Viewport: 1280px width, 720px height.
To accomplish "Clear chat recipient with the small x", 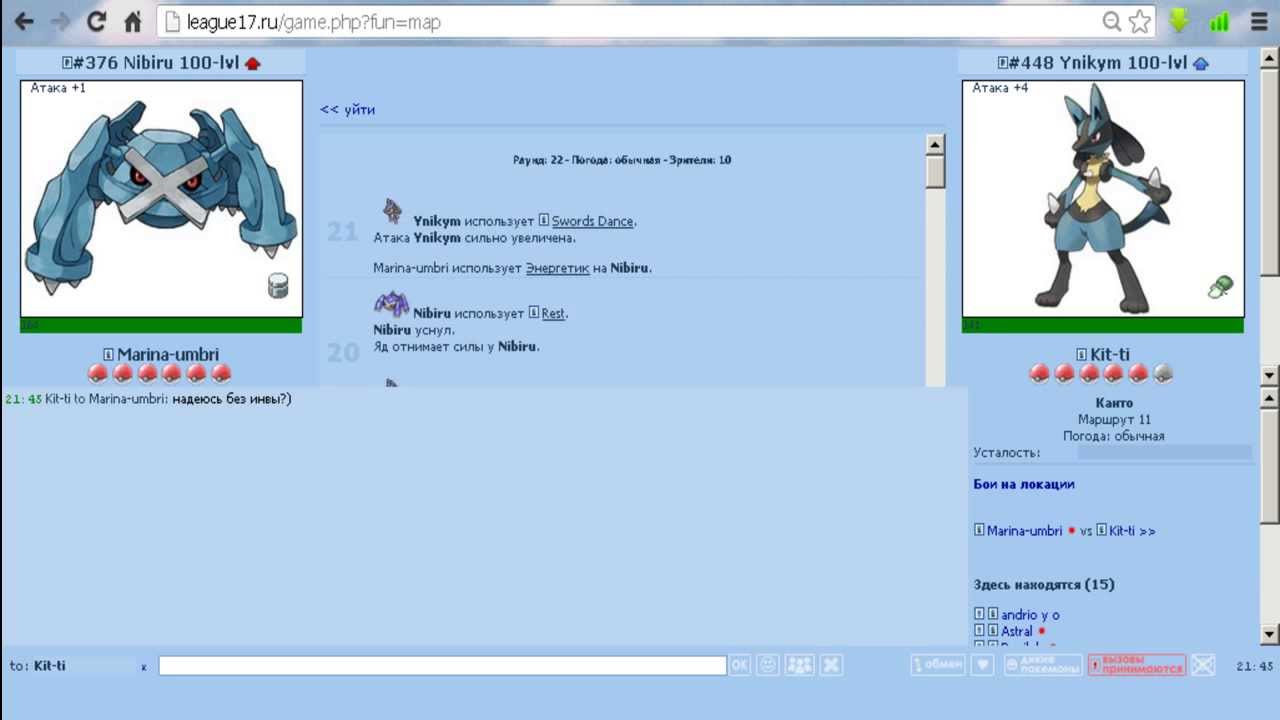I will click(144, 667).
